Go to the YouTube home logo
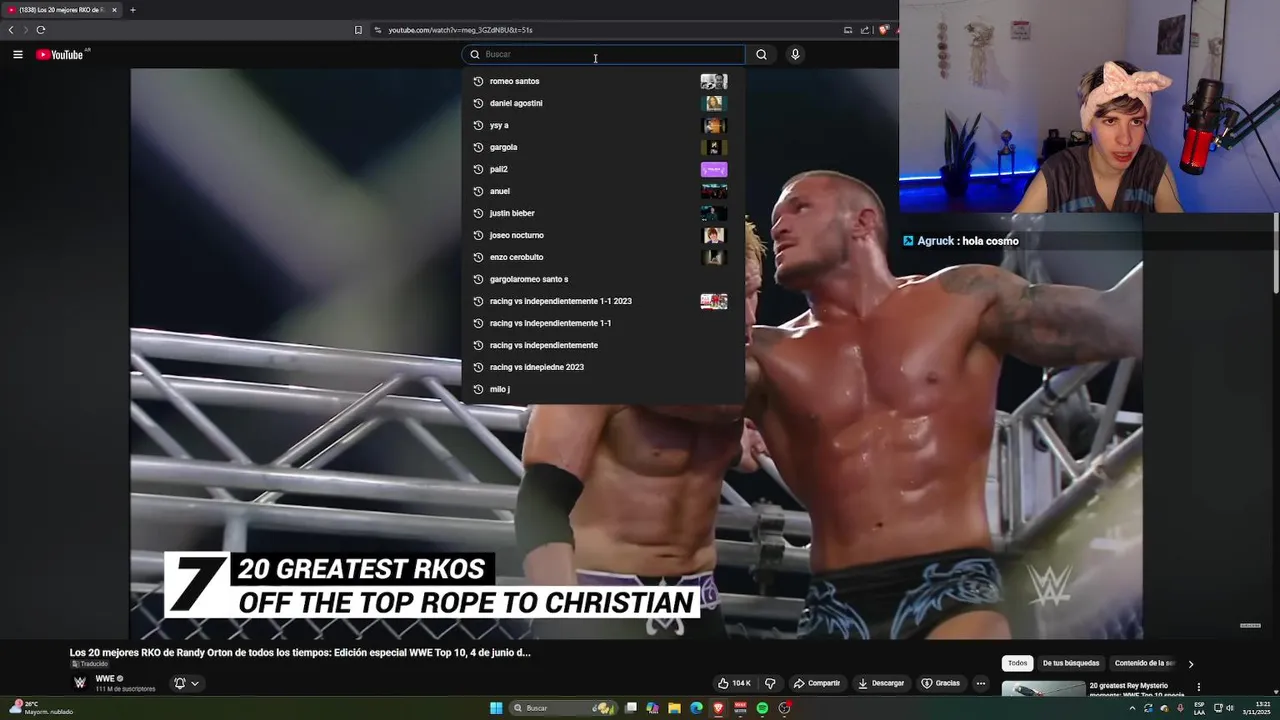1280x720 pixels. click(x=60, y=55)
